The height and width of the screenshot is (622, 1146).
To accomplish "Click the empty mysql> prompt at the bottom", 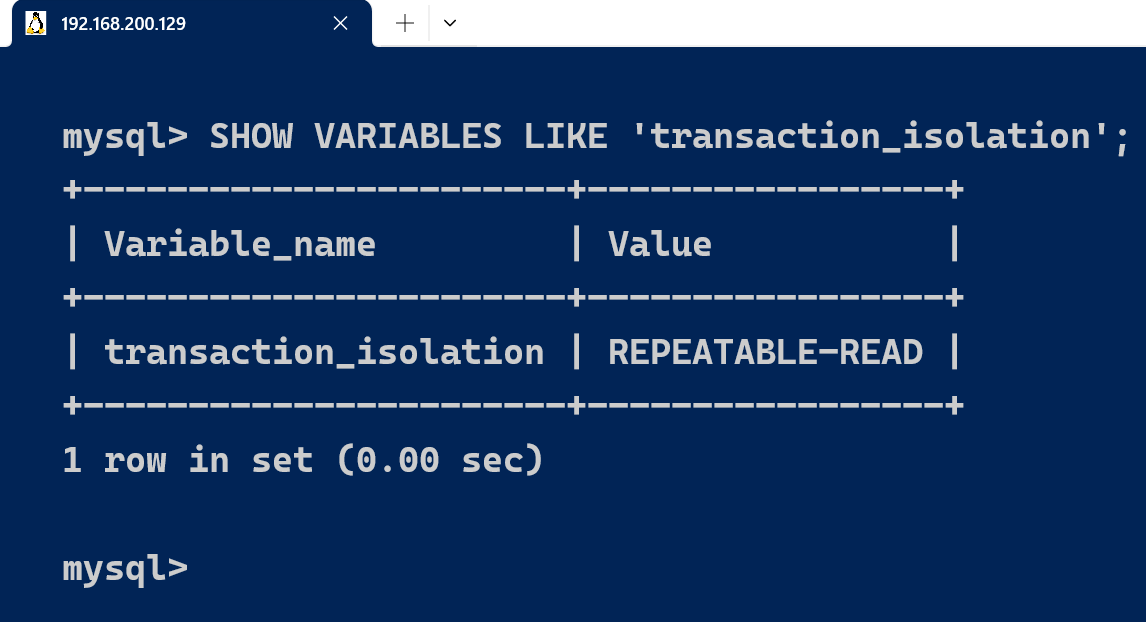I will pyautogui.click(x=125, y=568).
